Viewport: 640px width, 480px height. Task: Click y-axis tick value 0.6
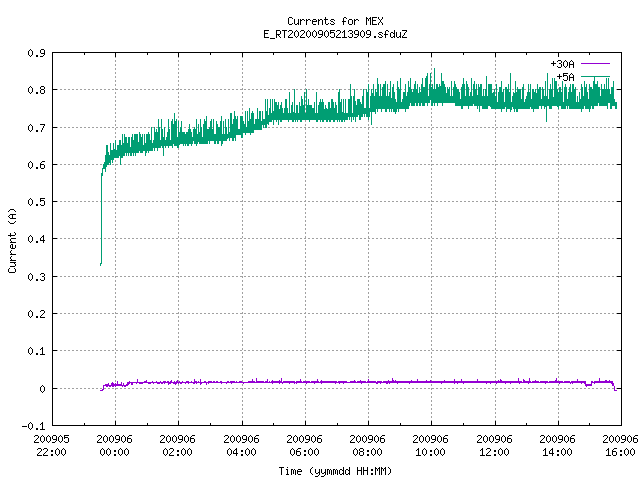click(x=36, y=165)
